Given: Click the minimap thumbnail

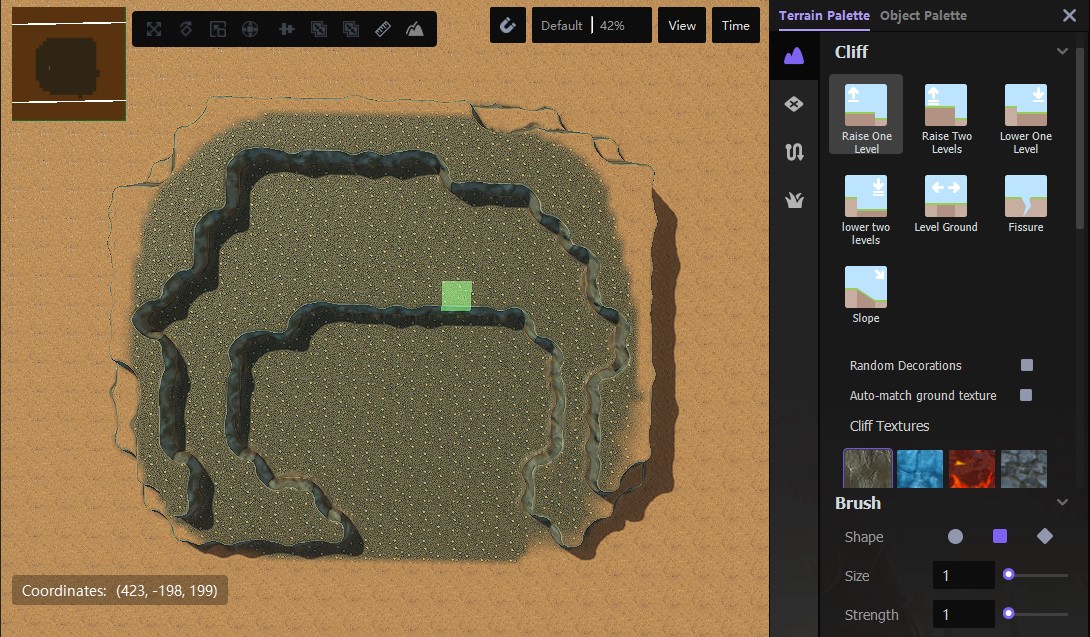Looking at the screenshot, I should tap(69, 64).
